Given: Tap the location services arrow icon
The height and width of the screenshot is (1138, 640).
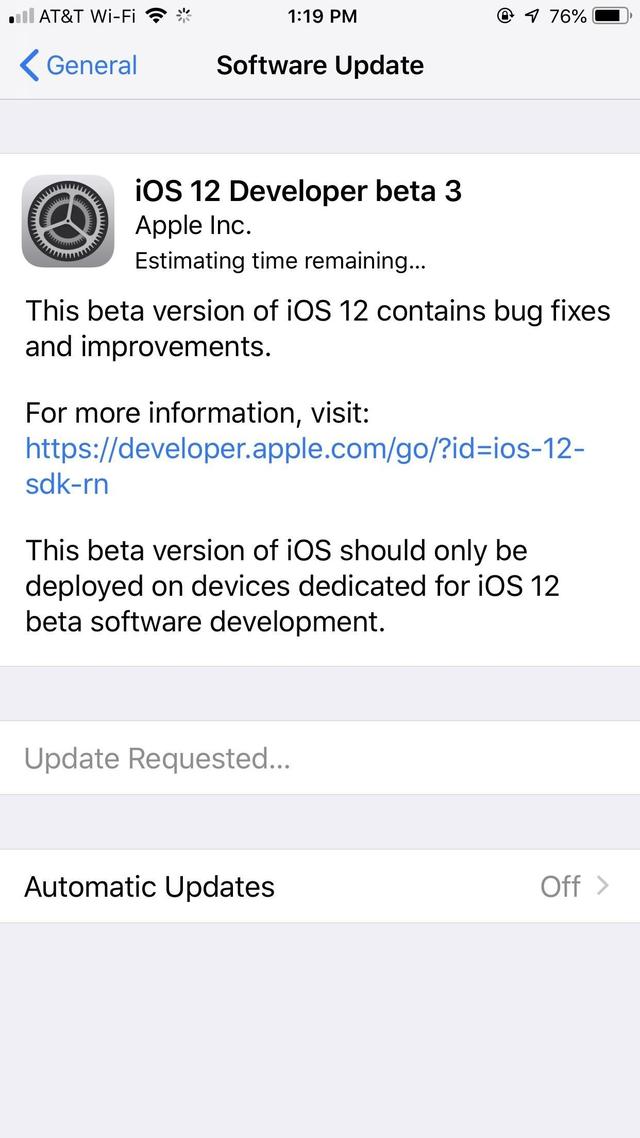Looking at the screenshot, I should click(x=531, y=16).
